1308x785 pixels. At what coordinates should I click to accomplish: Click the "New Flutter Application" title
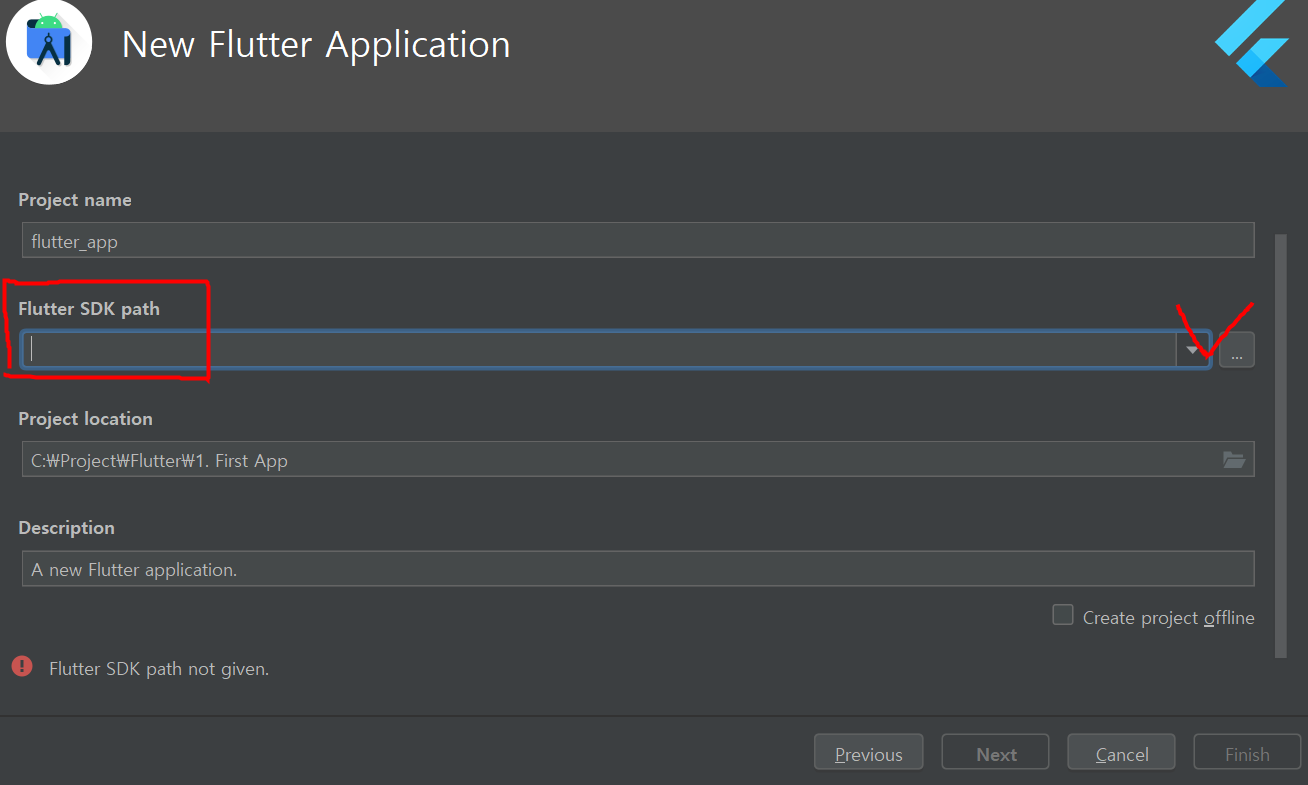[316, 45]
